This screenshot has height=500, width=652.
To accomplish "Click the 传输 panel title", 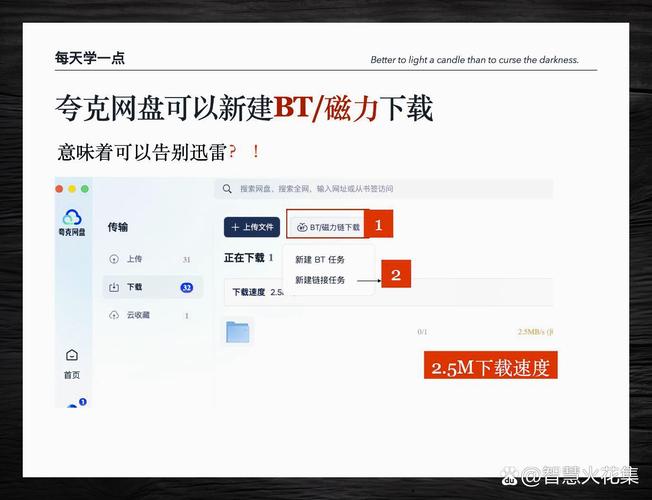I will coord(118,227).
